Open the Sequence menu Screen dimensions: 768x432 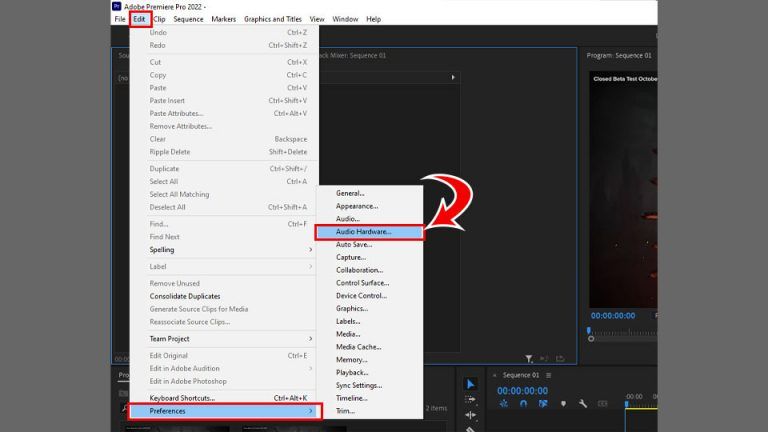click(x=188, y=19)
